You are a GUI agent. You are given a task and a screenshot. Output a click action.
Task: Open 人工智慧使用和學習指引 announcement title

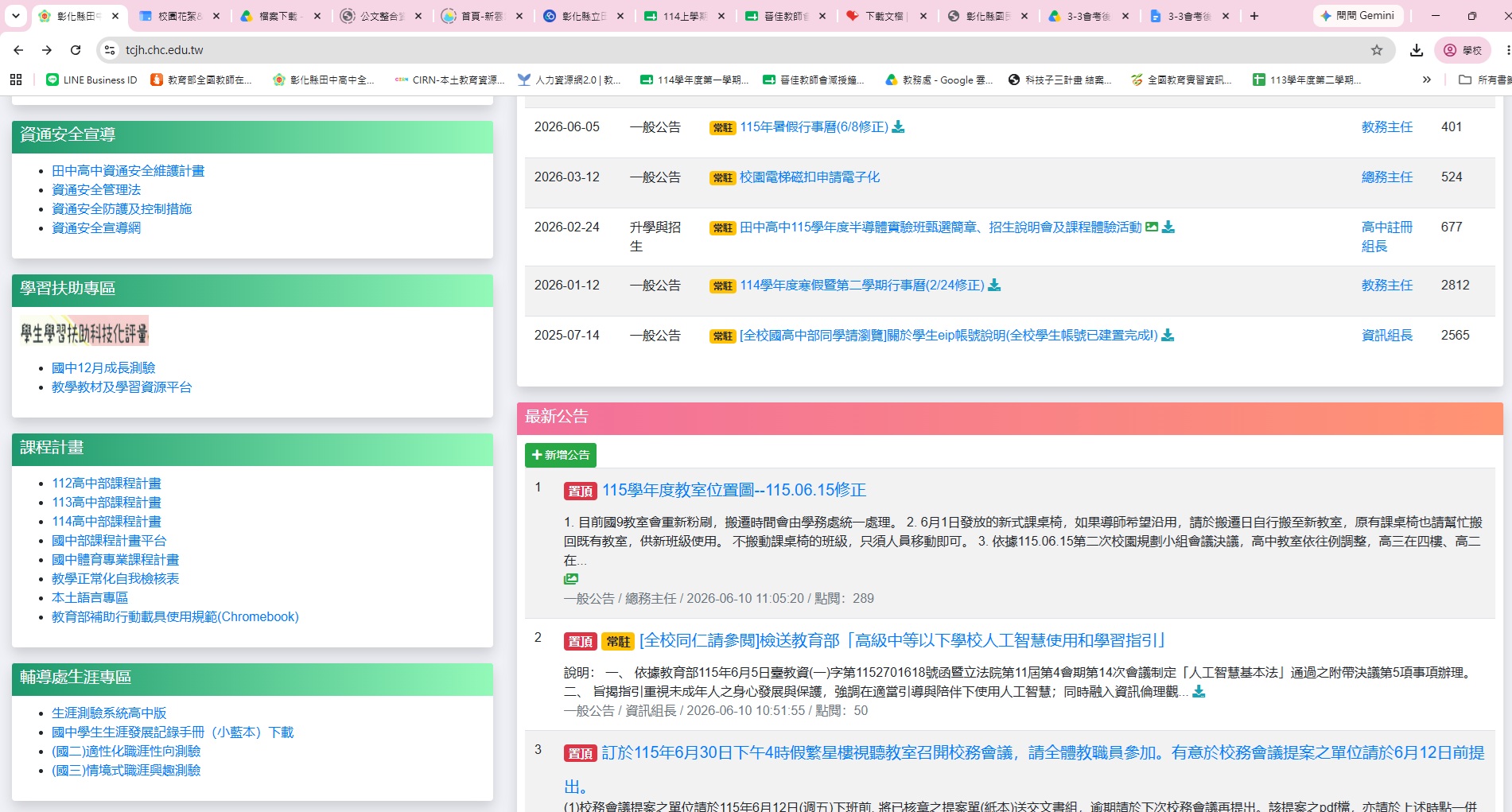[903, 640]
